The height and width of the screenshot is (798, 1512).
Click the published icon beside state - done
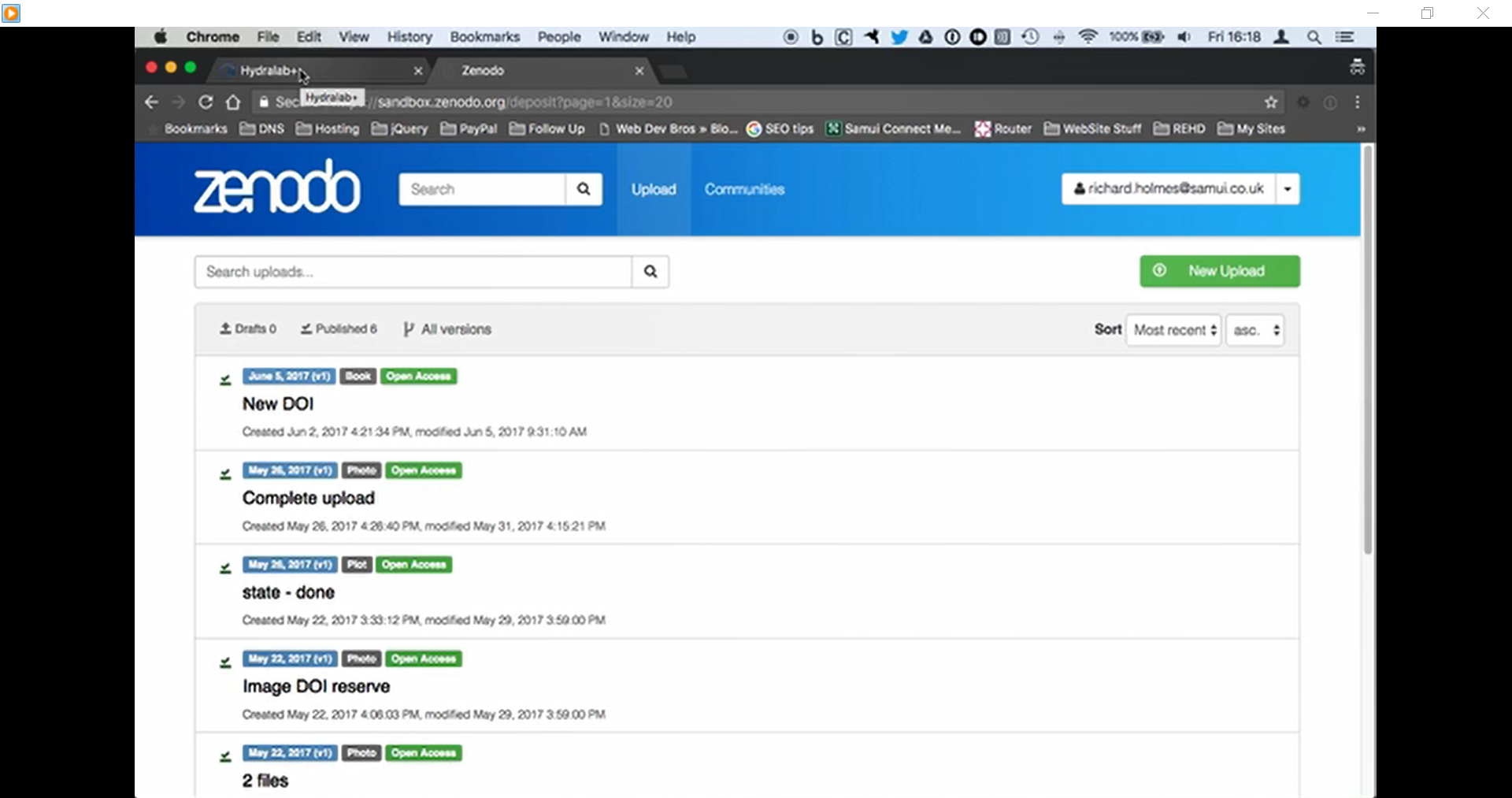[x=225, y=567]
